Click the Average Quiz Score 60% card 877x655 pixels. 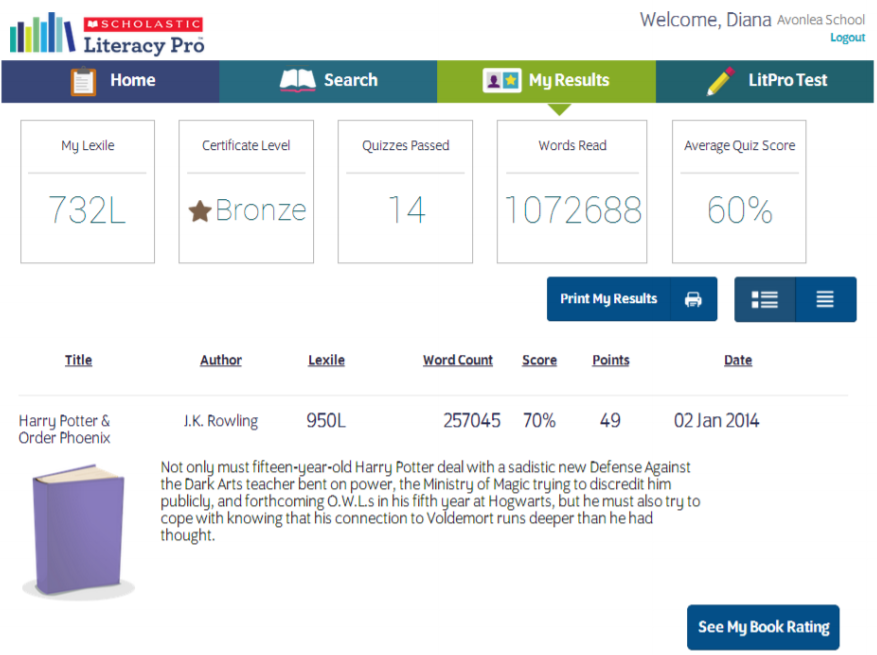tap(739, 191)
